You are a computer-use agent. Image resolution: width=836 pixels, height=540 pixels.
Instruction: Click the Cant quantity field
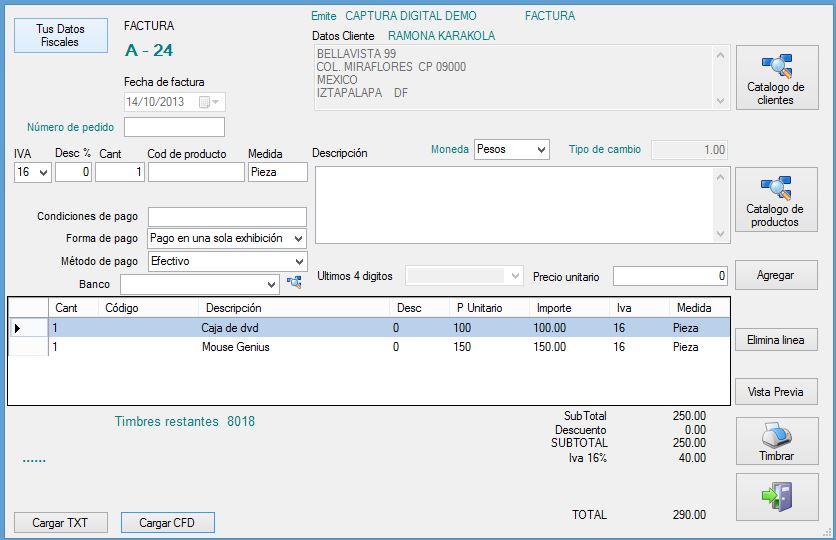[x=120, y=172]
